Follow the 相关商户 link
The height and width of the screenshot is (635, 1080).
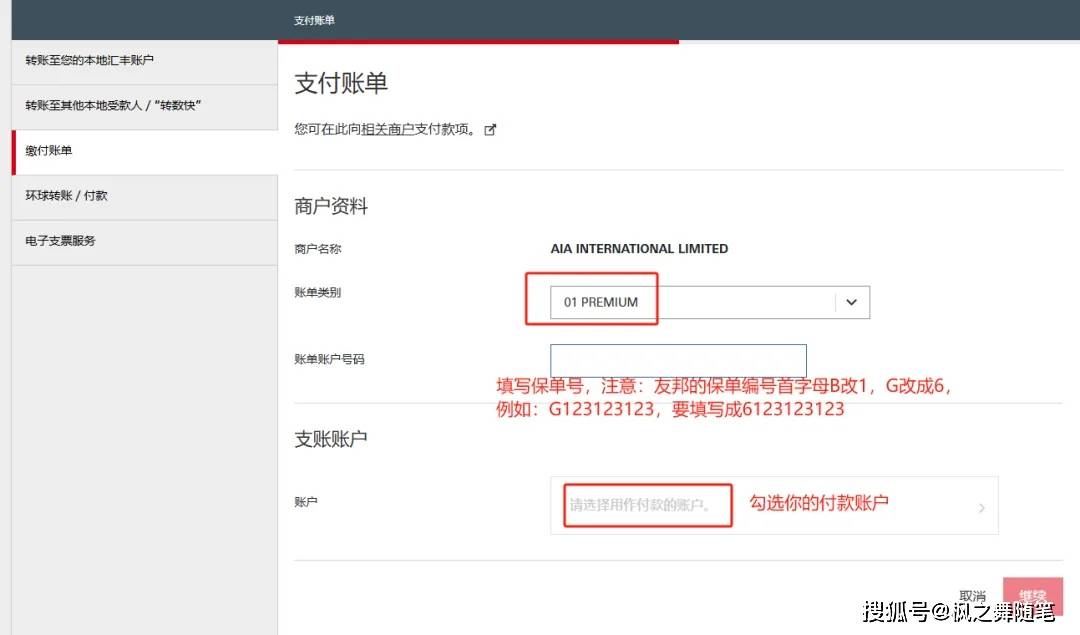[387, 129]
